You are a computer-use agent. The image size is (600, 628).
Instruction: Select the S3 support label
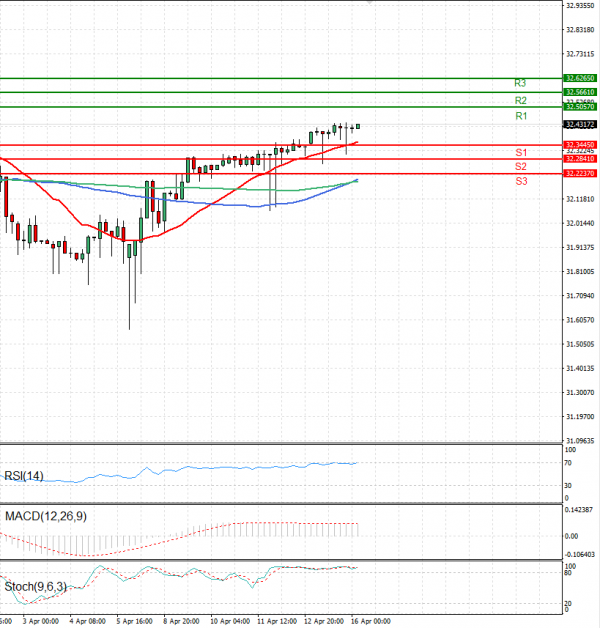[521, 181]
